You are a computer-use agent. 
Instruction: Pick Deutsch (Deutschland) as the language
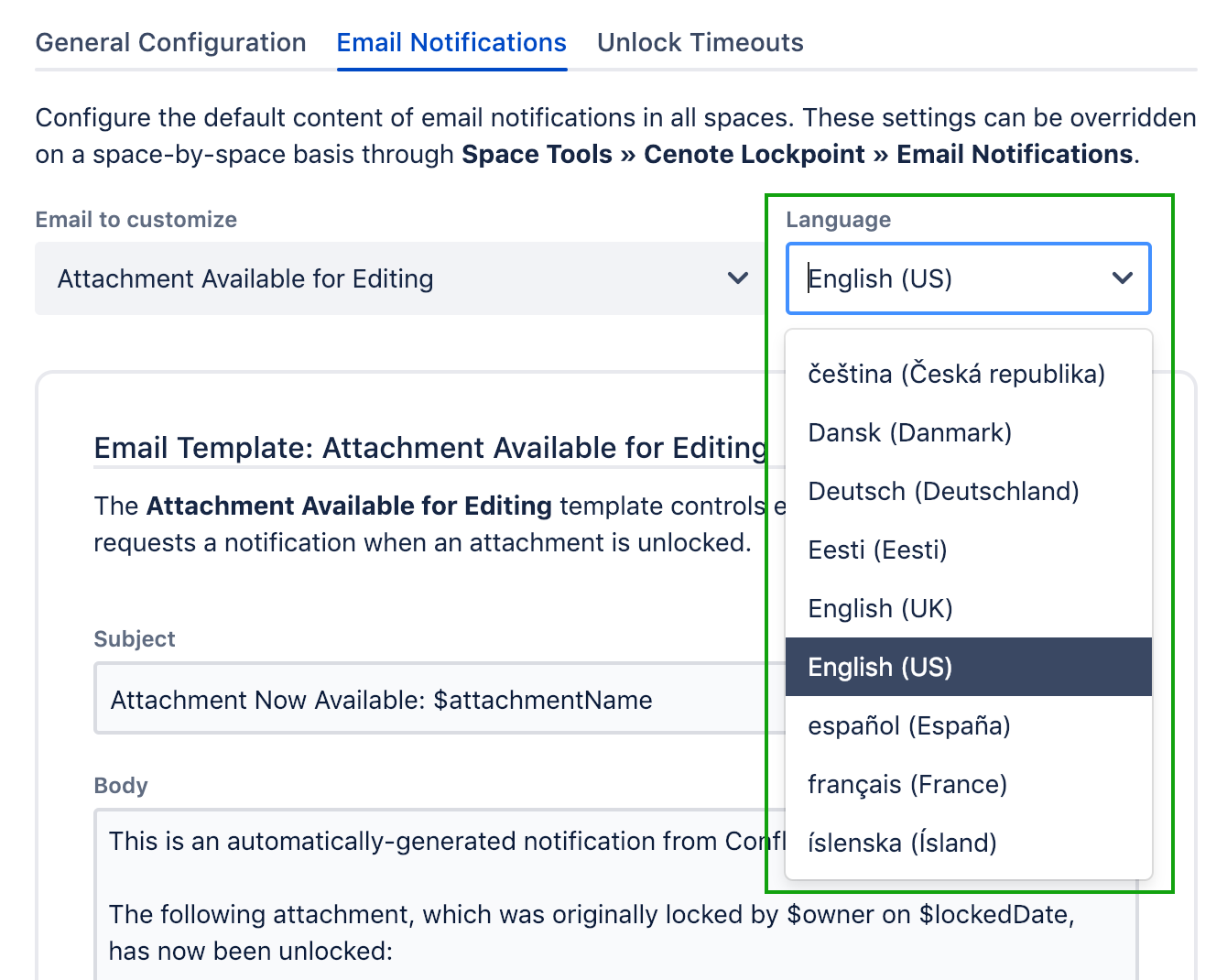point(943,491)
